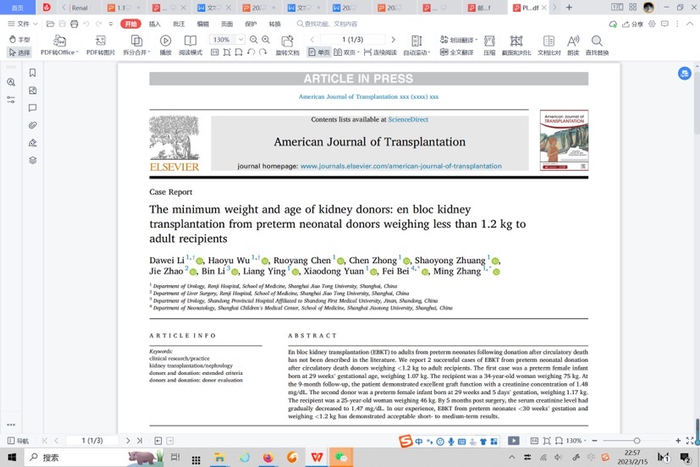Open 查找替换 find and replace
The height and width of the screenshot is (467, 700).
point(597,45)
